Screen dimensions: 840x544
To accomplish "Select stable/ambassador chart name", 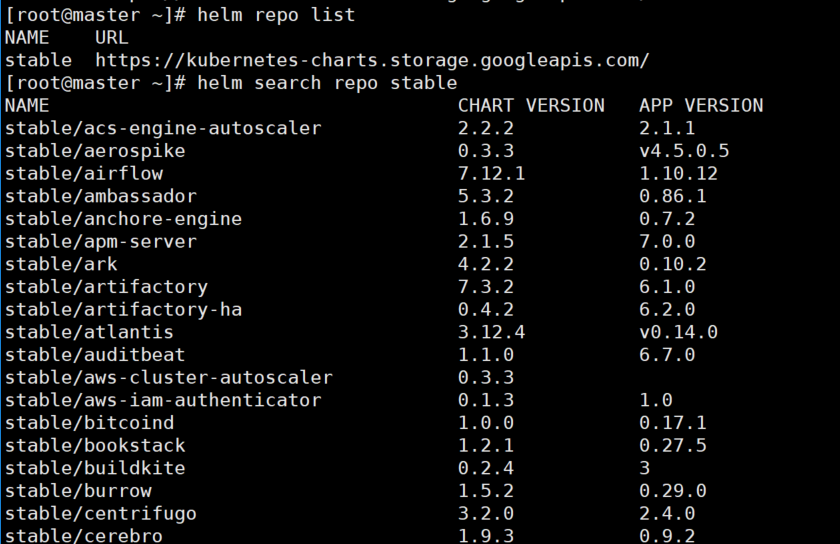I will point(101,196).
